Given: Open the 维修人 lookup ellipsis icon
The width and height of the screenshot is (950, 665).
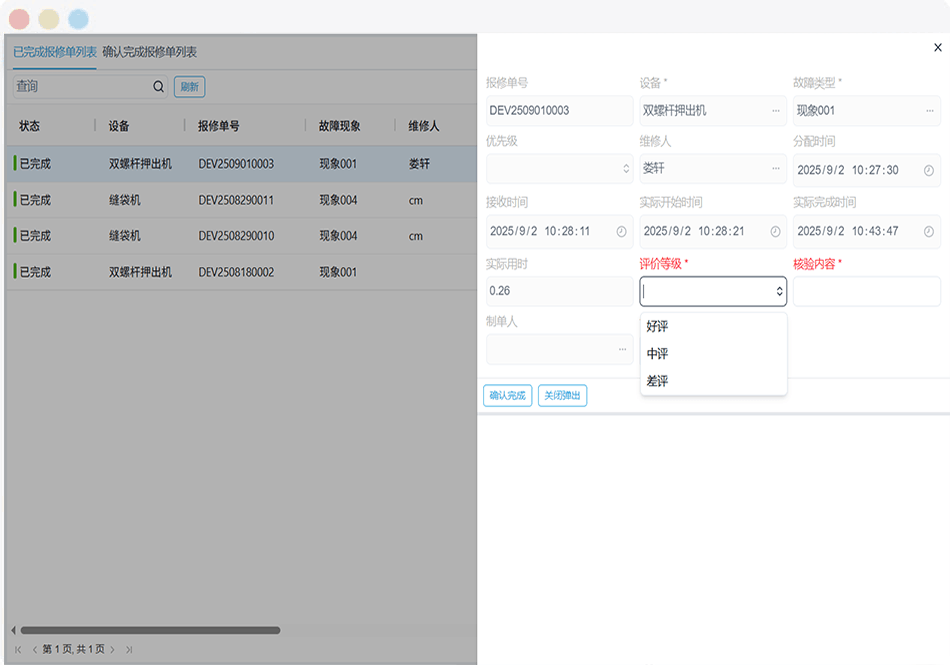Looking at the screenshot, I should coord(776,168).
